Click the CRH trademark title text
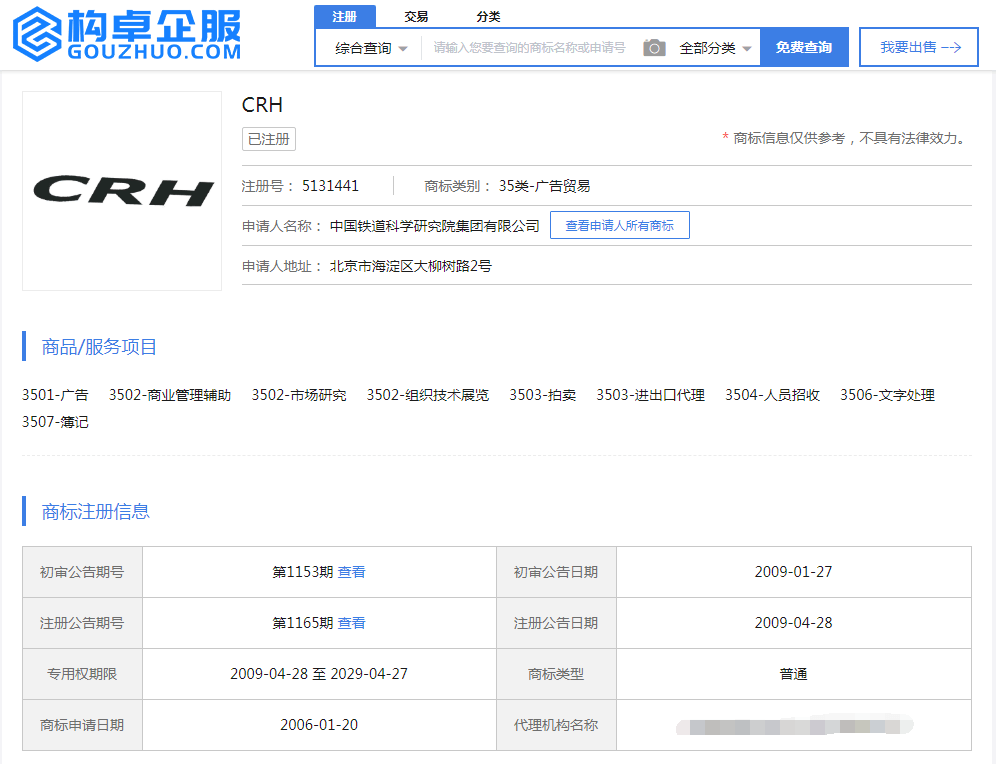This screenshot has height=764, width=996. [x=262, y=105]
